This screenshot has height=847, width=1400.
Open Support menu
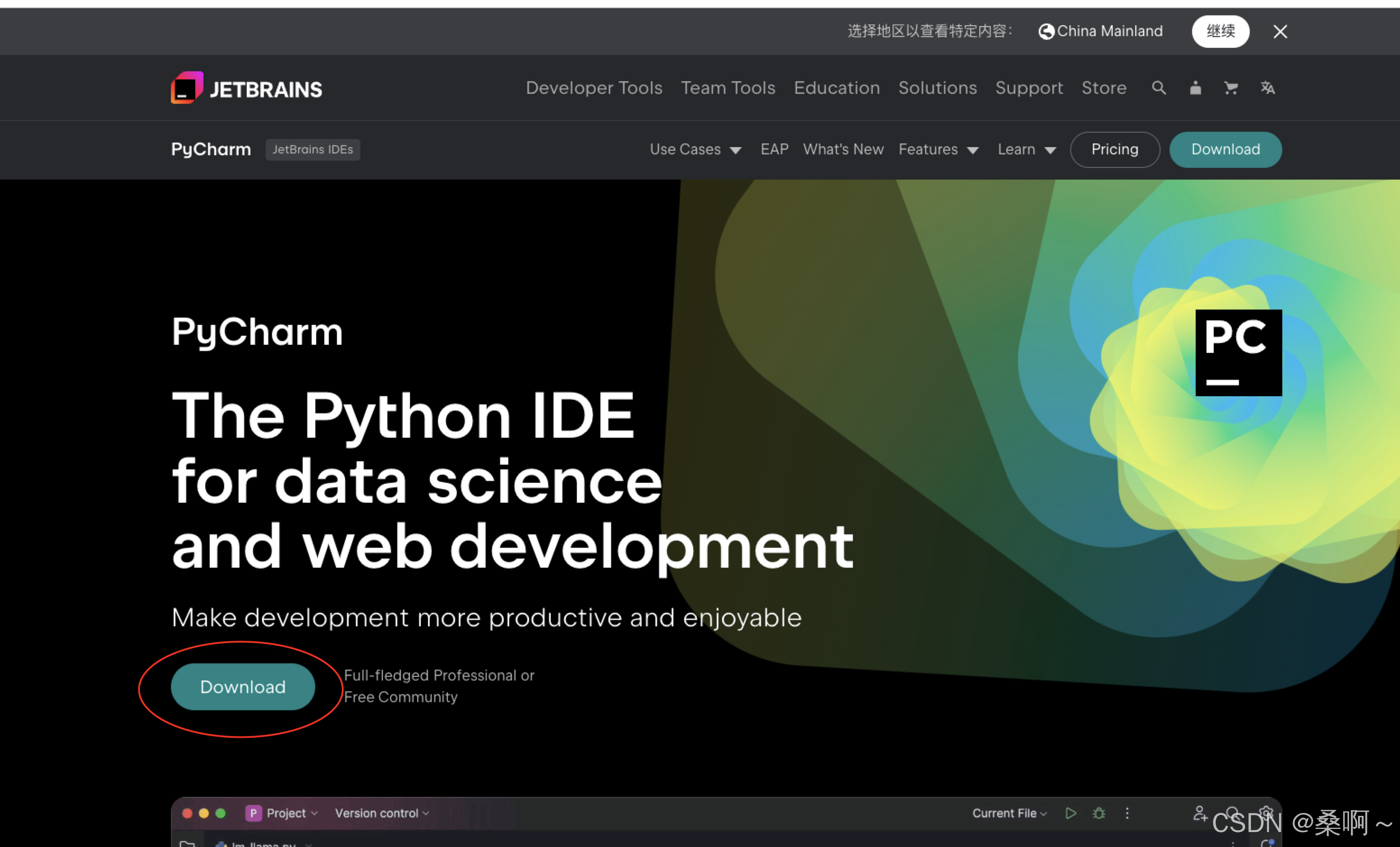(1029, 88)
